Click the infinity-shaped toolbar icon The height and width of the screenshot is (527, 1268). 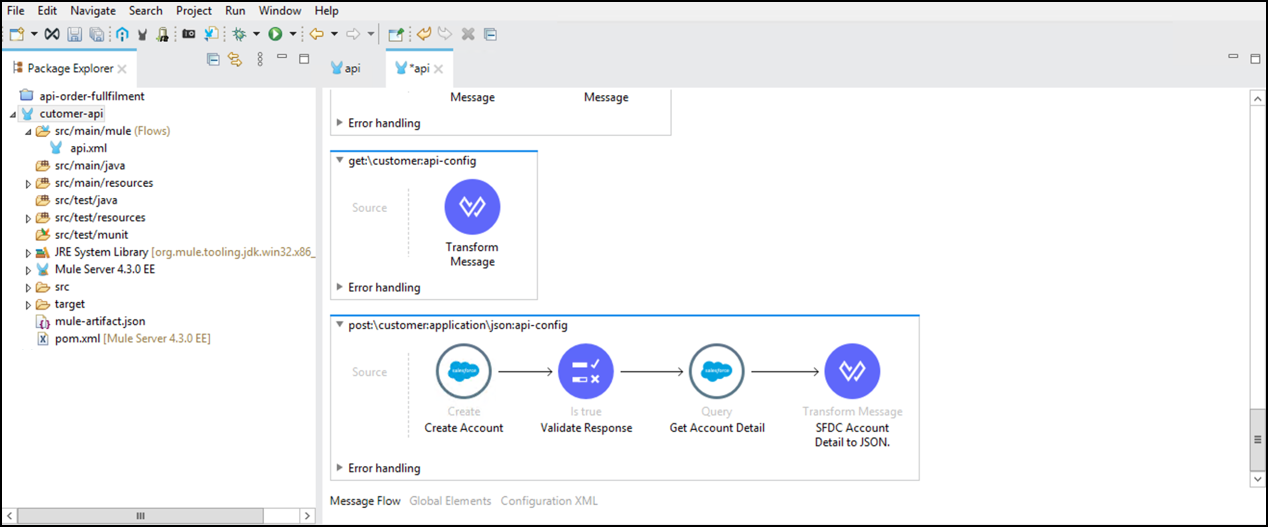(52, 34)
